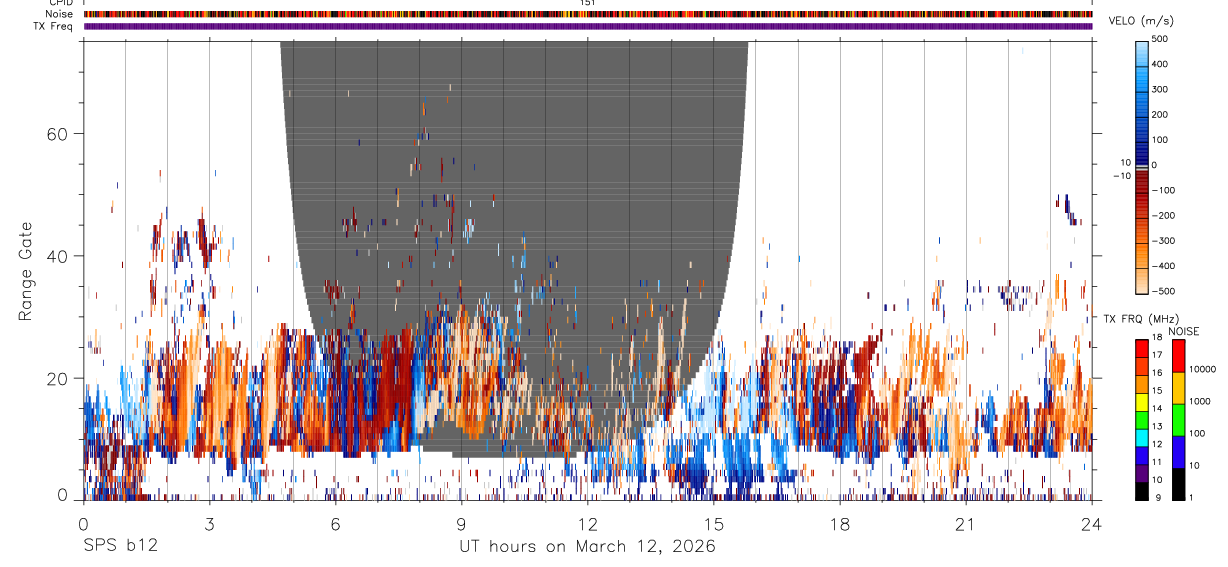Screen dimensions: 1228x567
Task: Pick the green swatch in NOISE legend
Action: tap(1178, 420)
